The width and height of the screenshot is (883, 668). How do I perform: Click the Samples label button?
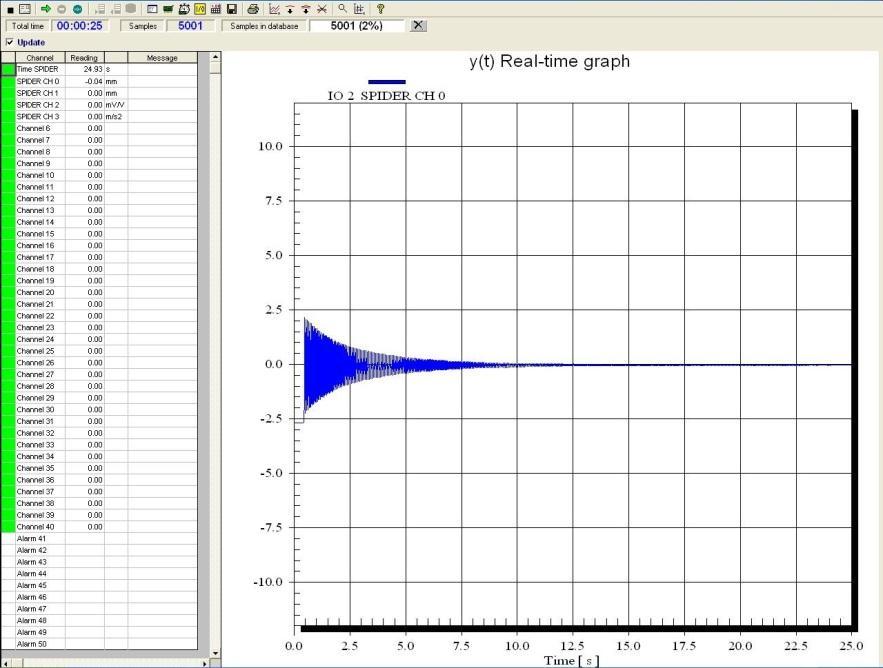click(x=142, y=26)
